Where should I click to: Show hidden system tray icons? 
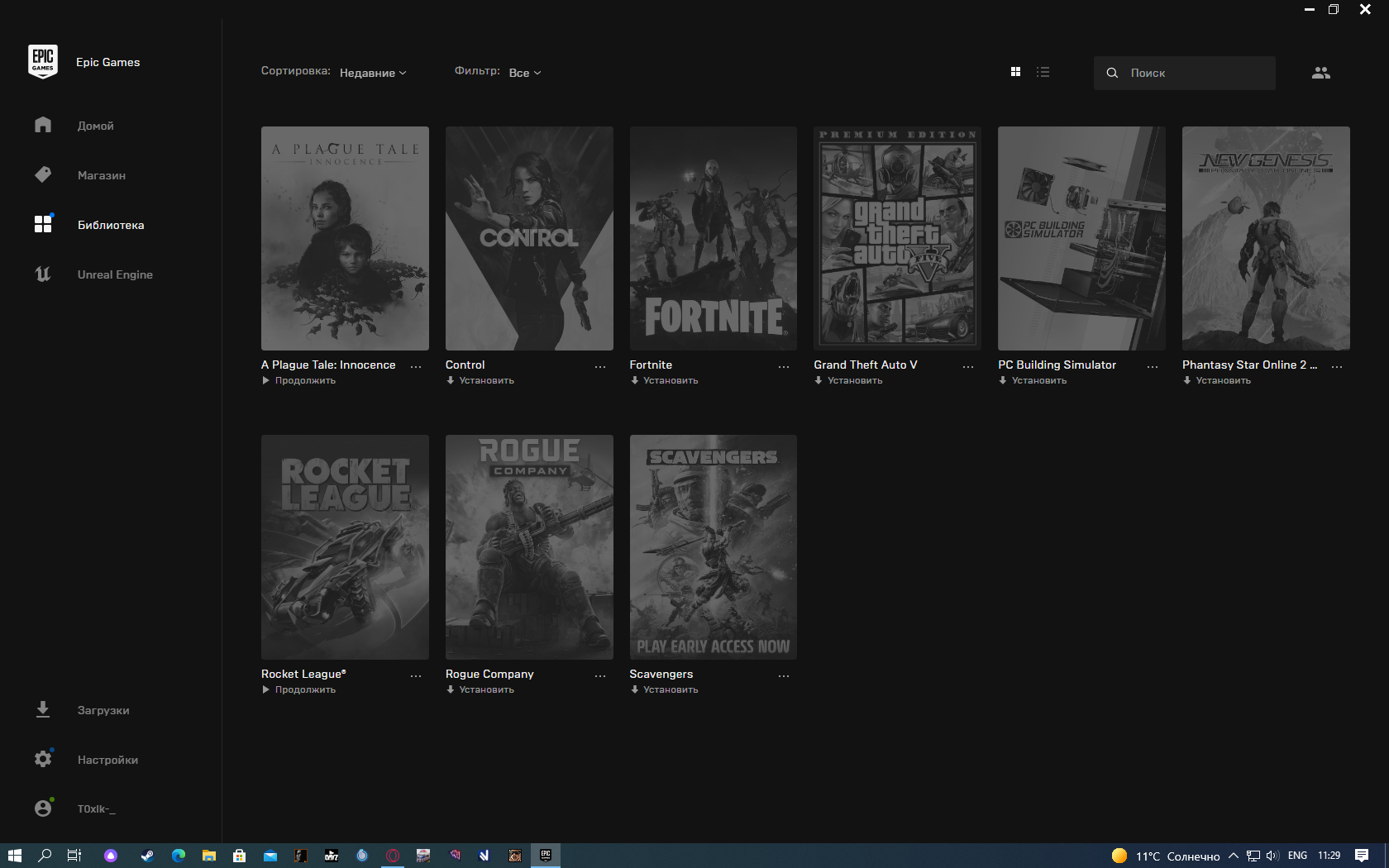1234,856
